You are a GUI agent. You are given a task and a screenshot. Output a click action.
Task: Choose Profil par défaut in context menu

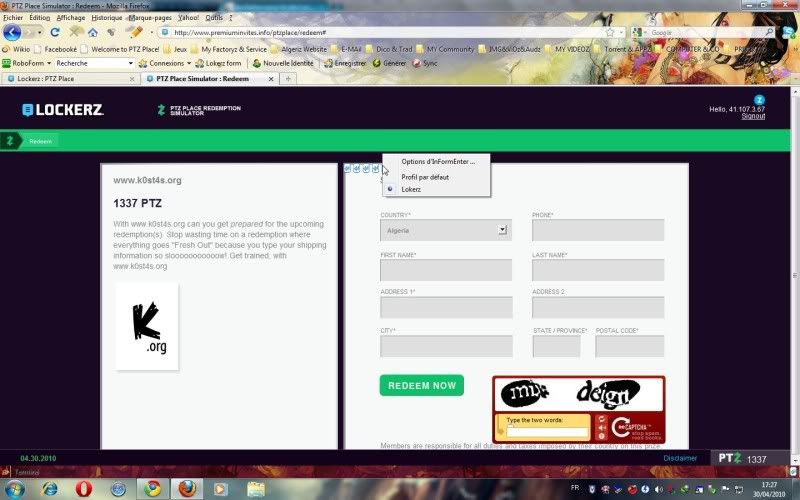pyautogui.click(x=425, y=177)
